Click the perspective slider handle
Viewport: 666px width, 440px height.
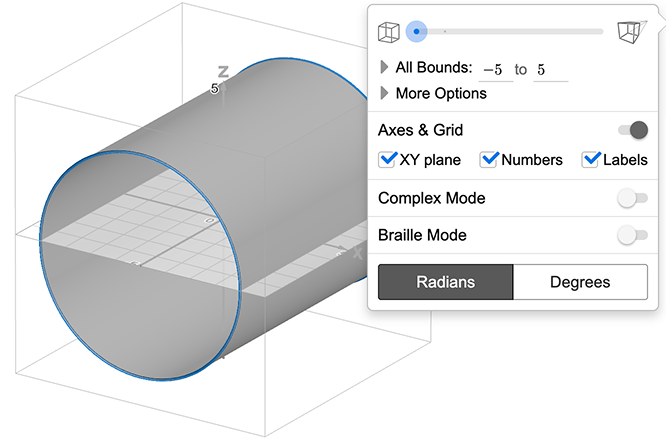pos(417,32)
